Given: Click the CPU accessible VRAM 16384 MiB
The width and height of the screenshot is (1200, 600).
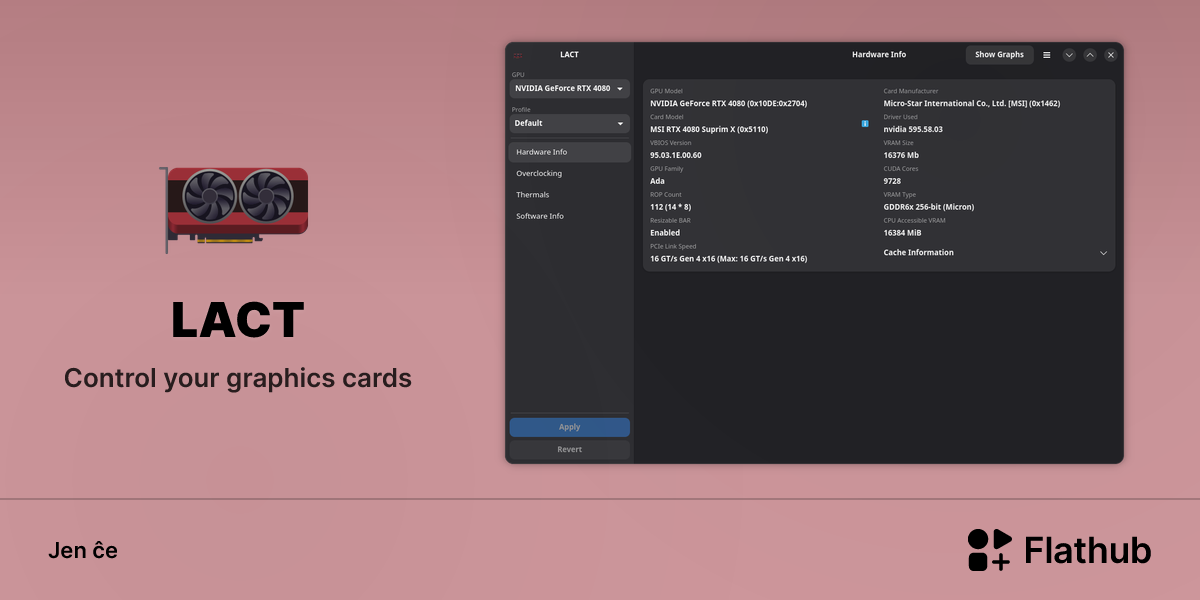Looking at the screenshot, I should pos(903,233).
